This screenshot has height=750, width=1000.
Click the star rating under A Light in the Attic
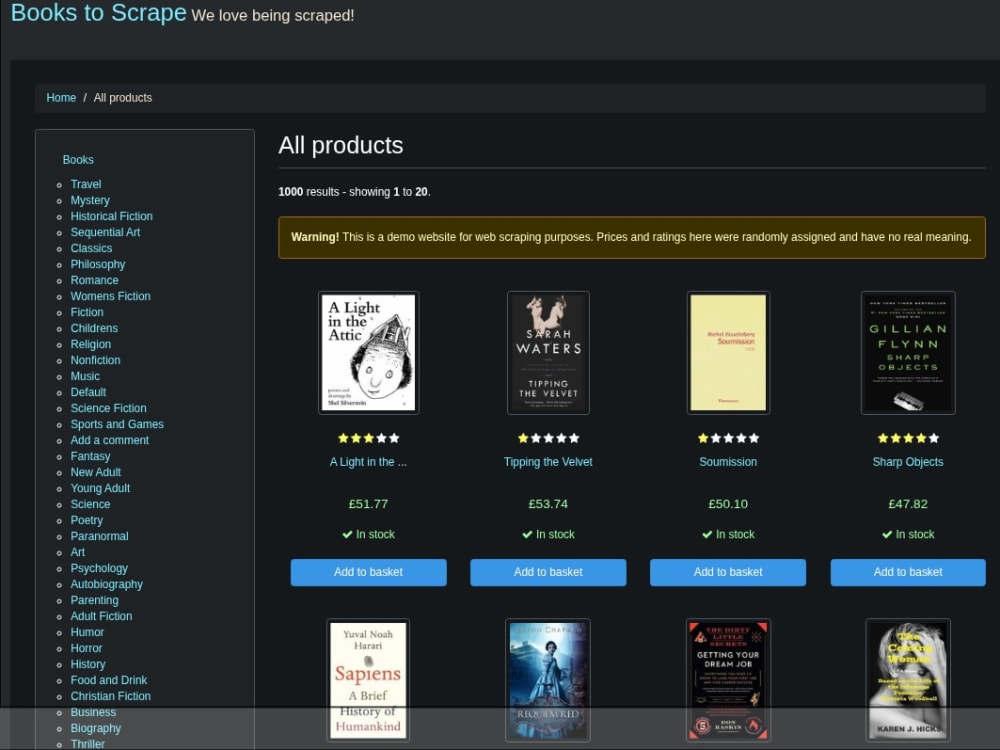click(369, 438)
